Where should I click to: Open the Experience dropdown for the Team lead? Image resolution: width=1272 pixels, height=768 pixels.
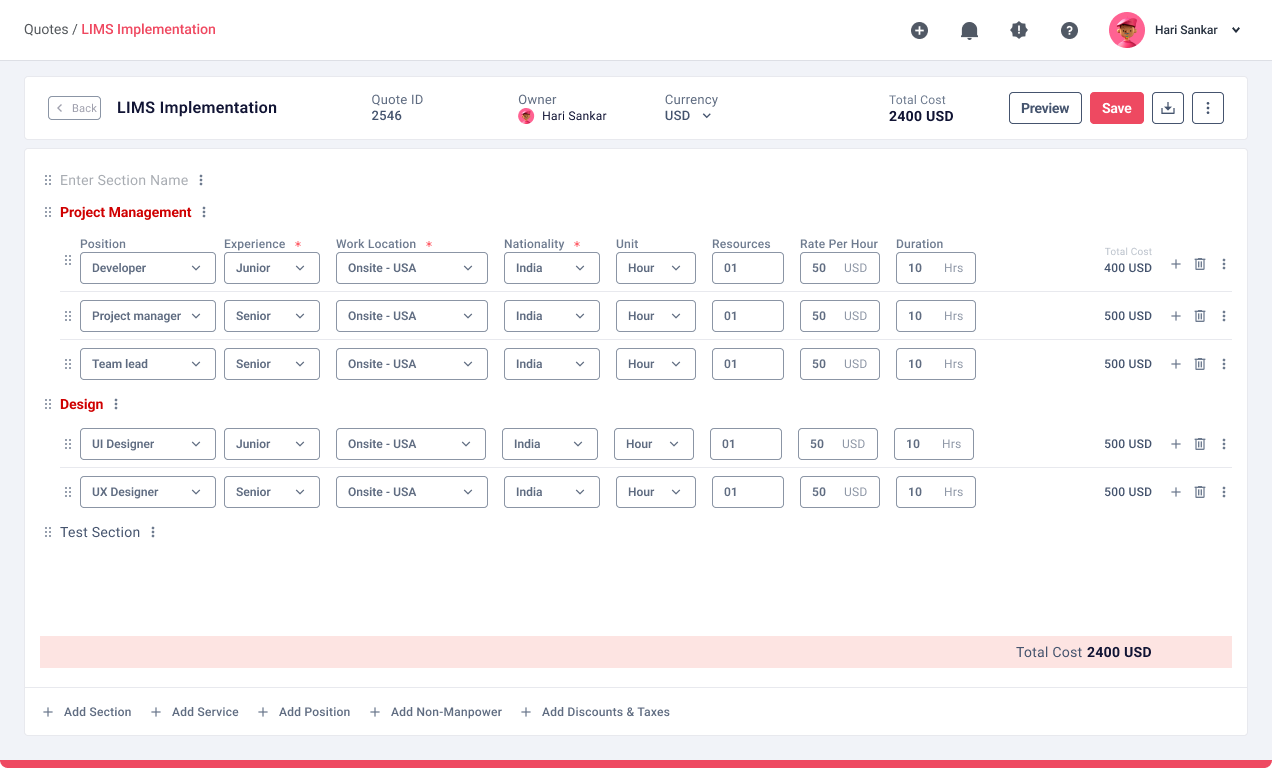pos(272,364)
